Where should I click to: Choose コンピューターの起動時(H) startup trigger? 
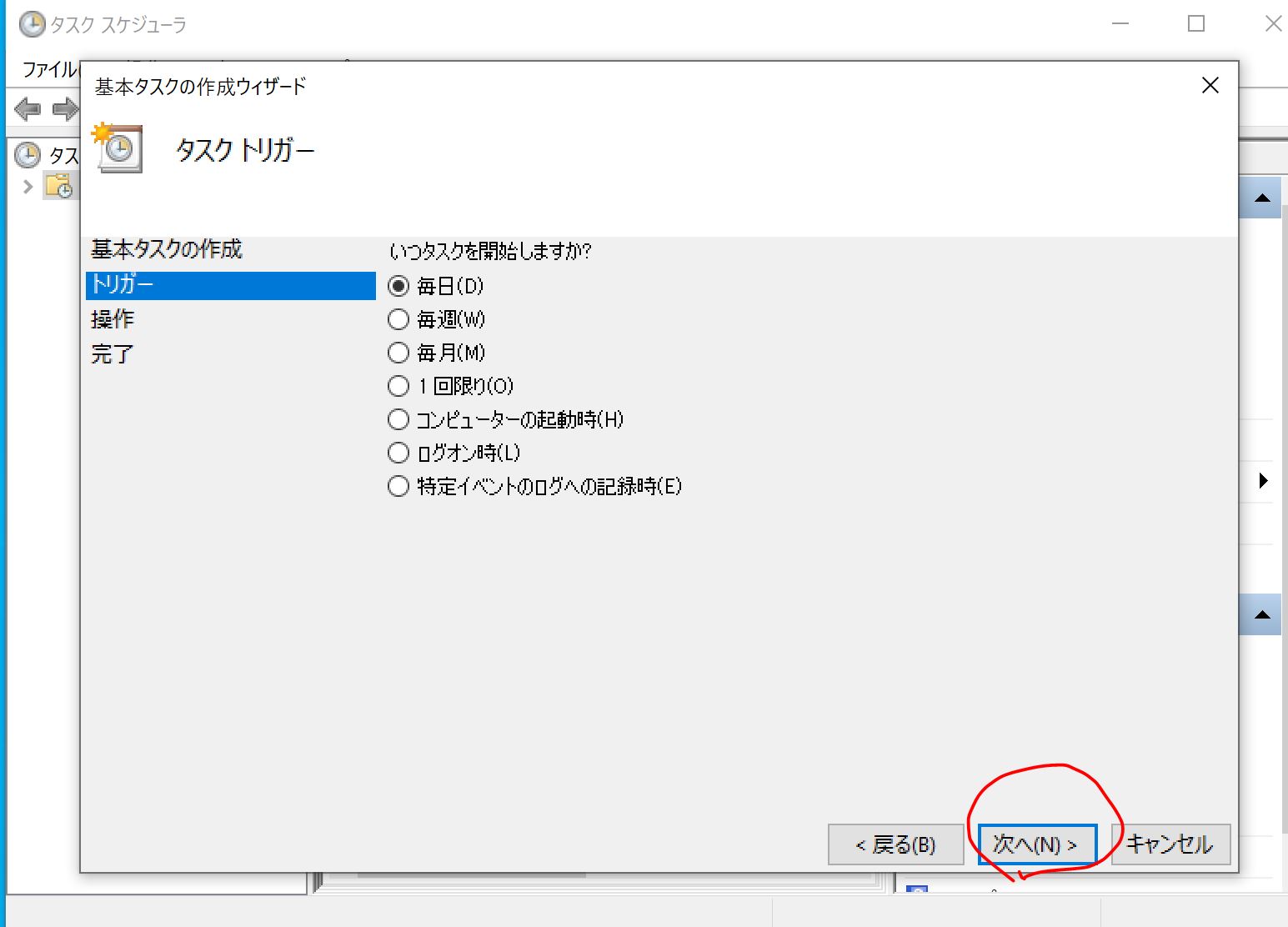(x=398, y=419)
